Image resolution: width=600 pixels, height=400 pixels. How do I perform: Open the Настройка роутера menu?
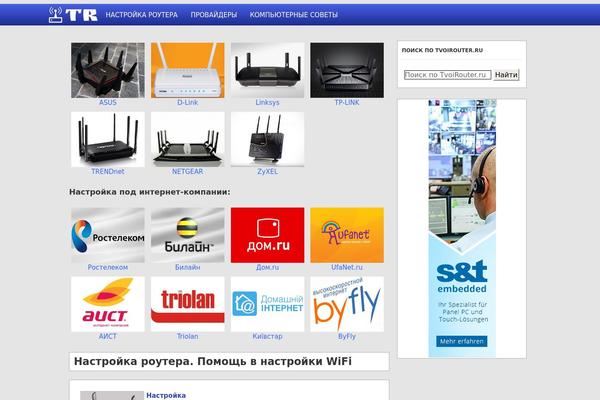[x=142, y=15]
